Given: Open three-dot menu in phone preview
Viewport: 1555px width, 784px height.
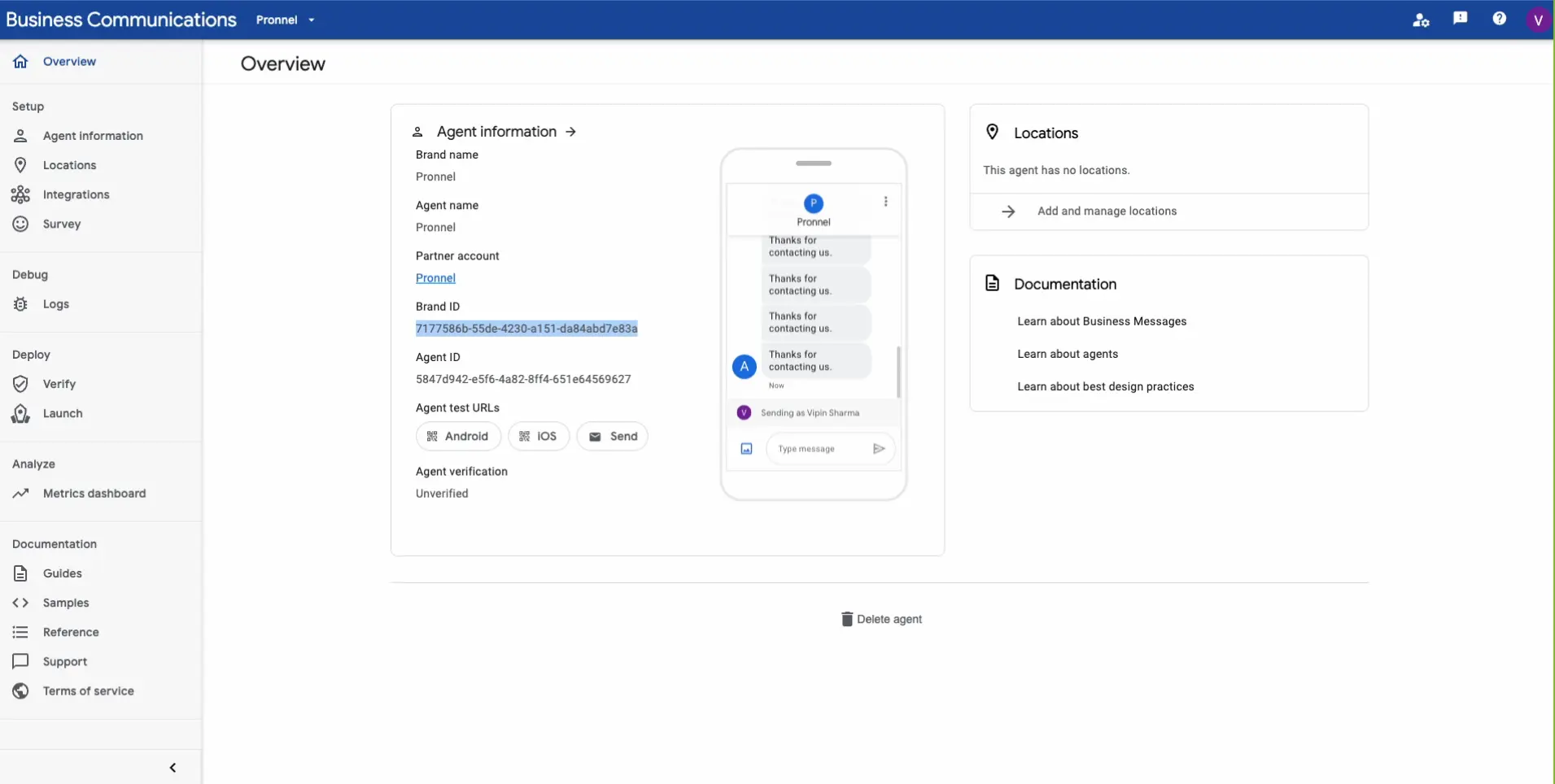Looking at the screenshot, I should [885, 202].
